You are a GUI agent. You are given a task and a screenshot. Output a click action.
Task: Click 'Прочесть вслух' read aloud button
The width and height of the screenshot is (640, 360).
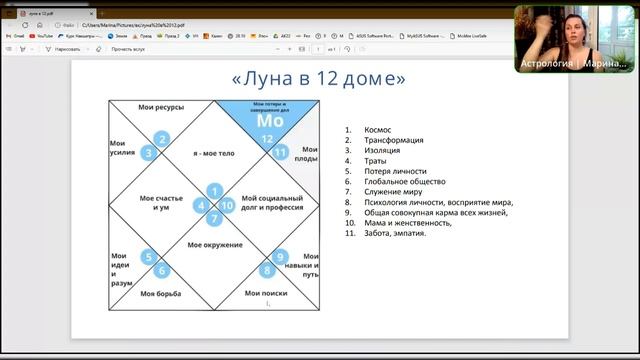click(128, 49)
